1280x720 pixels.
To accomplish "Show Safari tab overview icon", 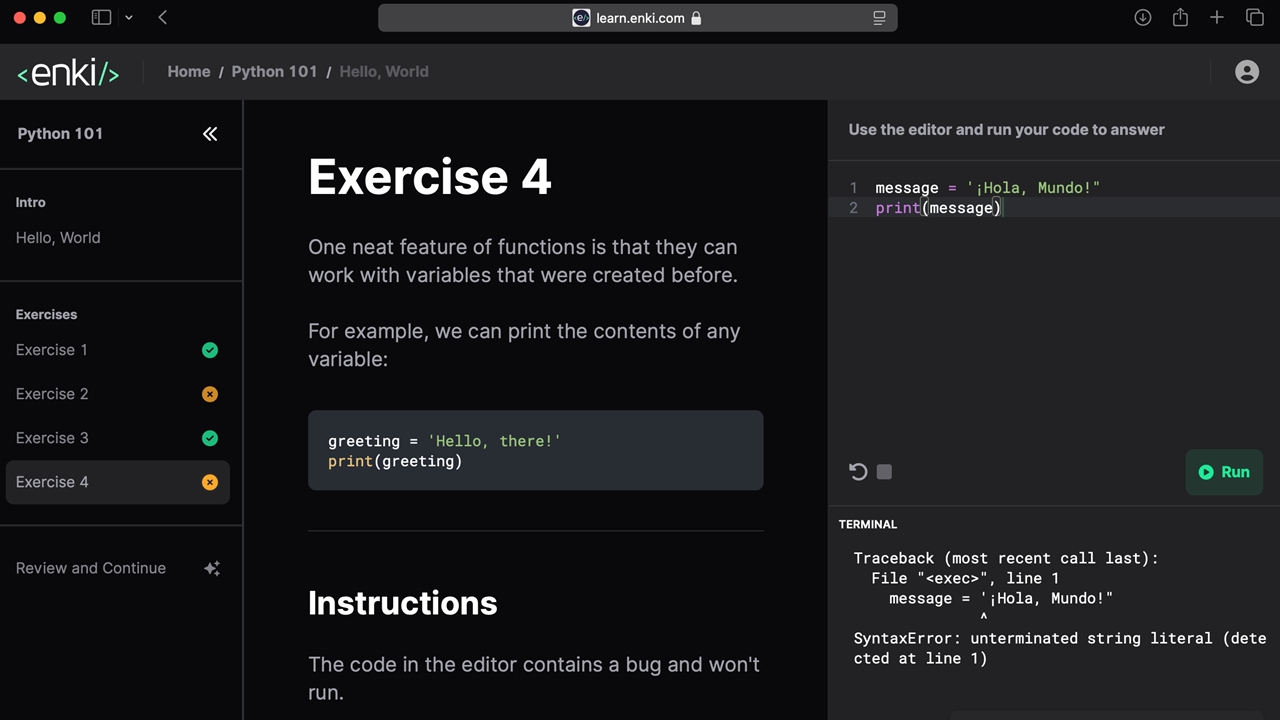I will [x=1254, y=17].
